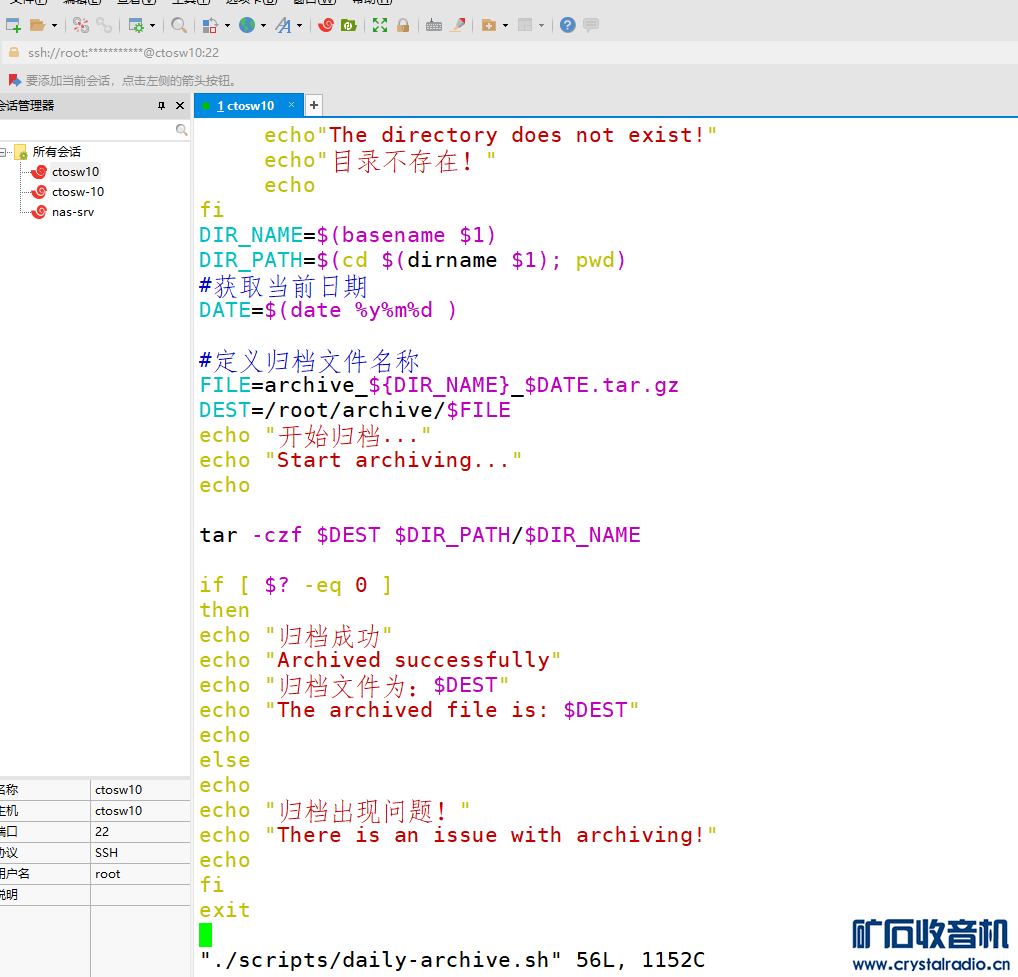Viewport: 1018px width, 977px height.
Task: Click the New Session toolbar icon
Action: coord(13,25)
